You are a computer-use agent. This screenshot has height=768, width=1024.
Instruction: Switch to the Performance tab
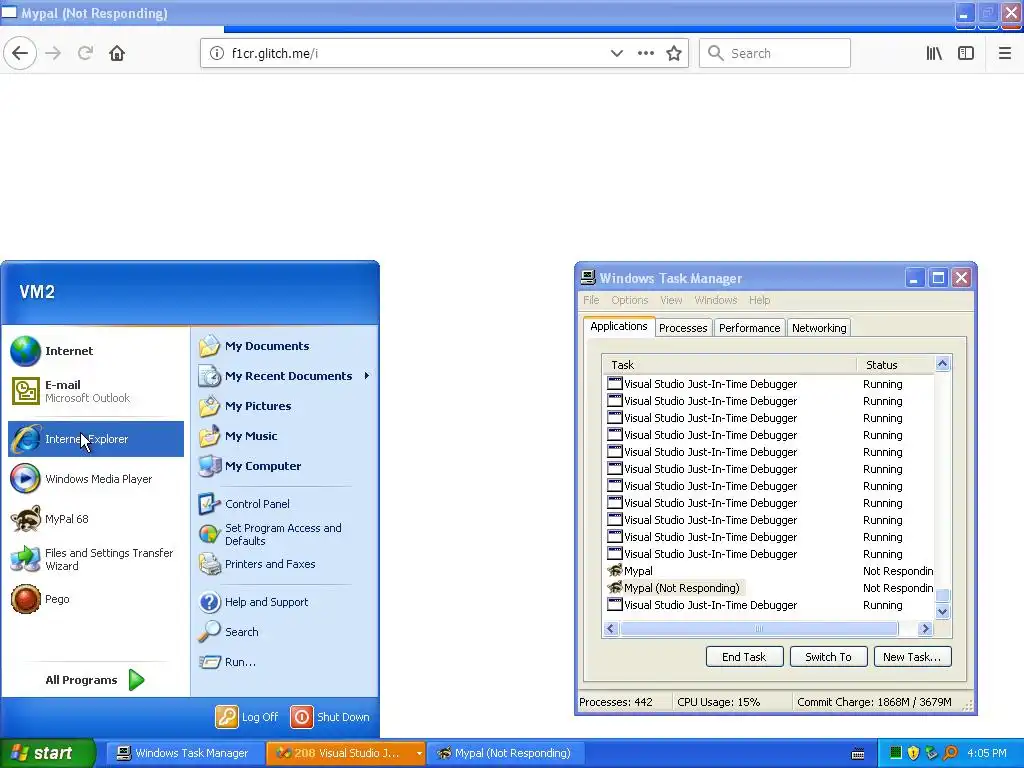(750, 328)
